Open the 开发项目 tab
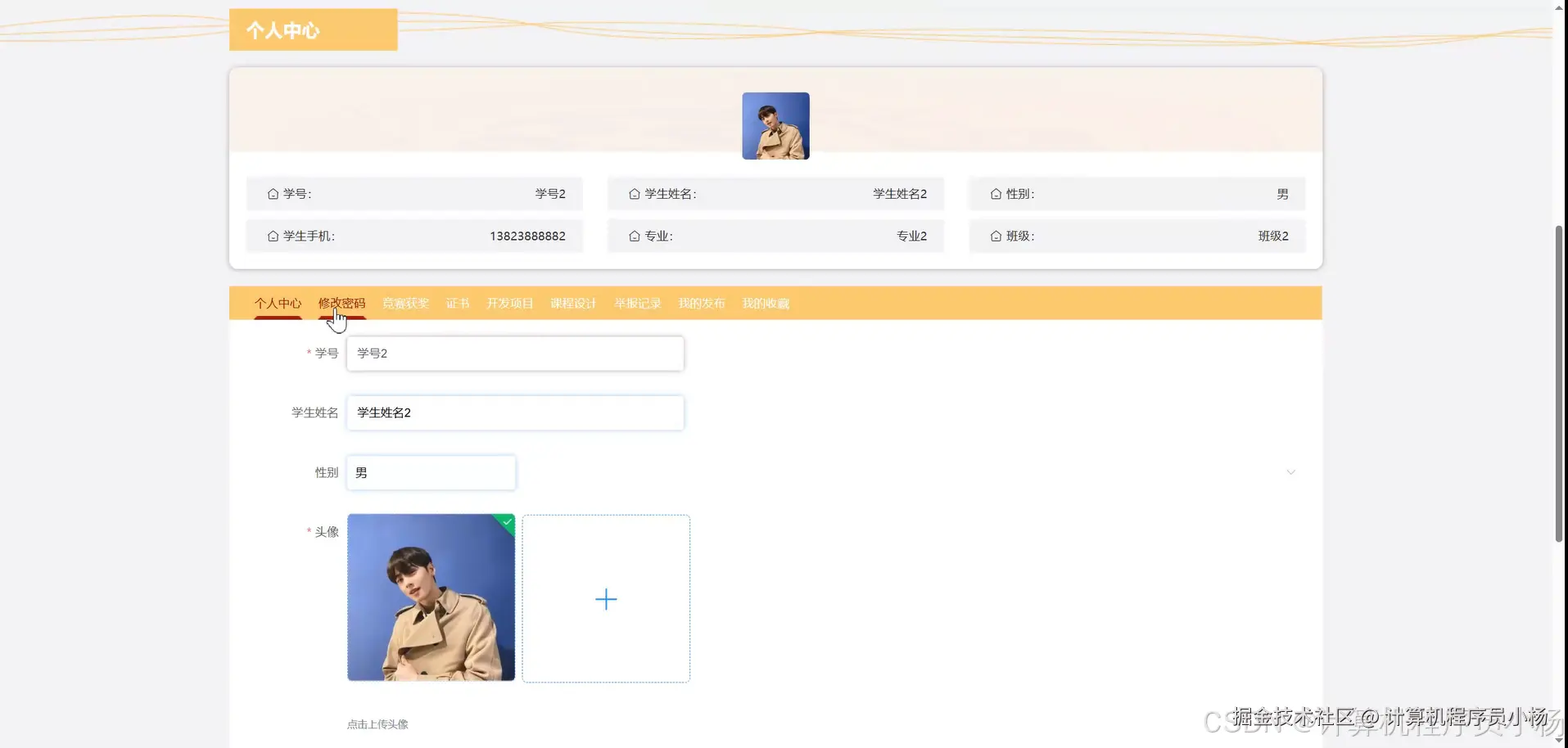 [509, 303]
